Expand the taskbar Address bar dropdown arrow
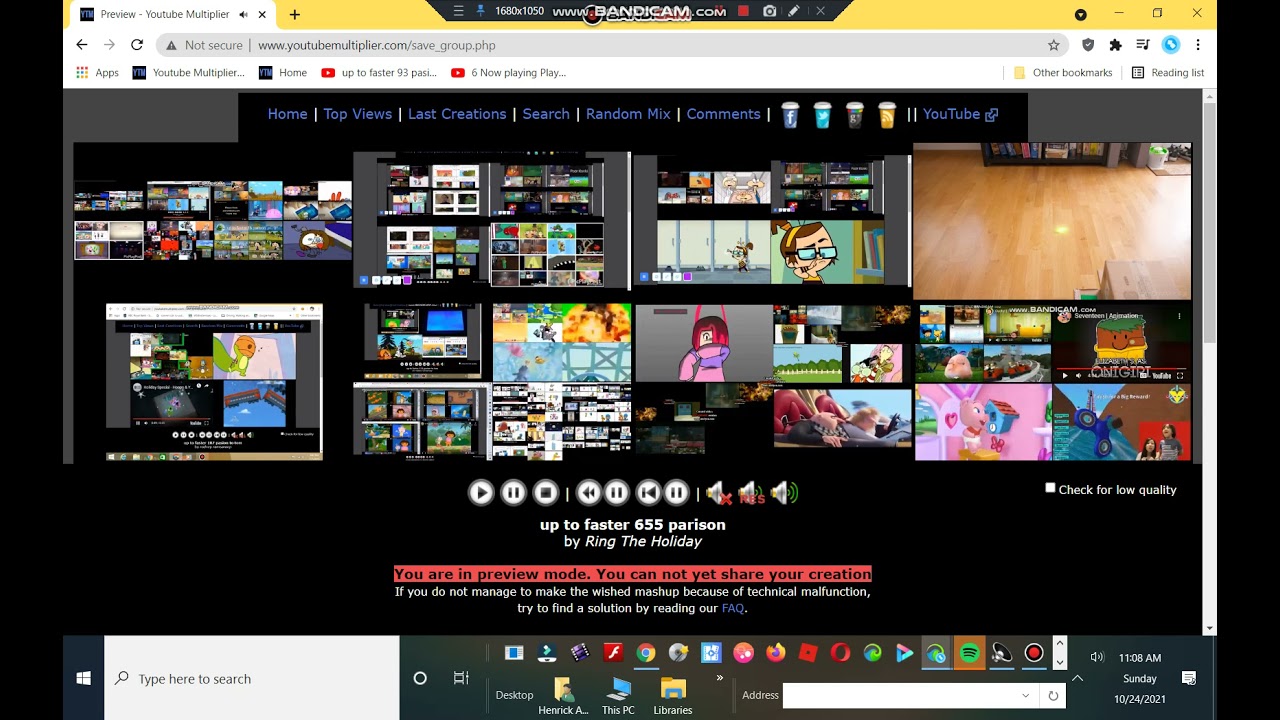1280x720 pixels. click(x=1025, y=695)
